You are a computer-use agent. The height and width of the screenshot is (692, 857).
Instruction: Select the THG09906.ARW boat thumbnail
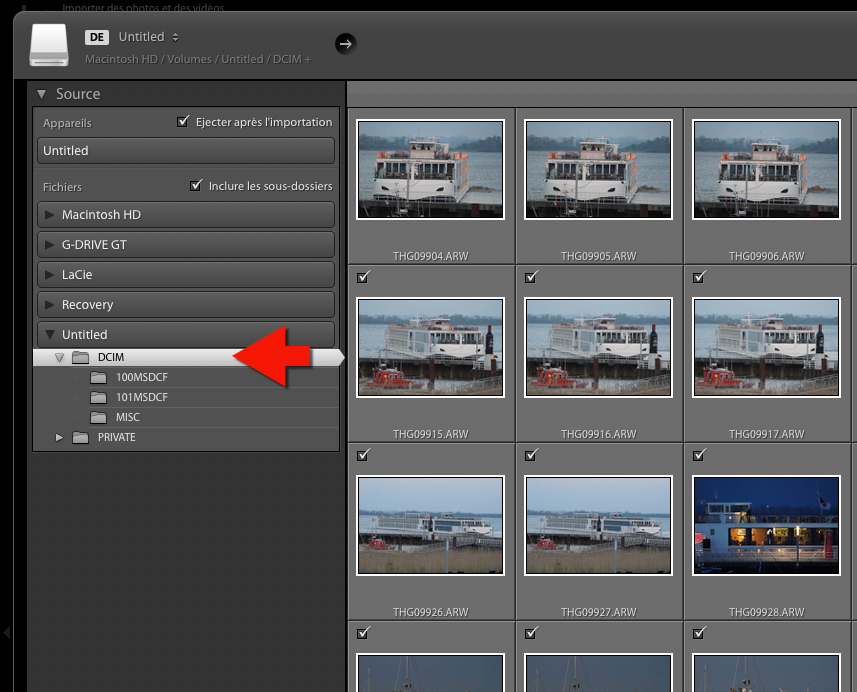click(x=766, y=169)
